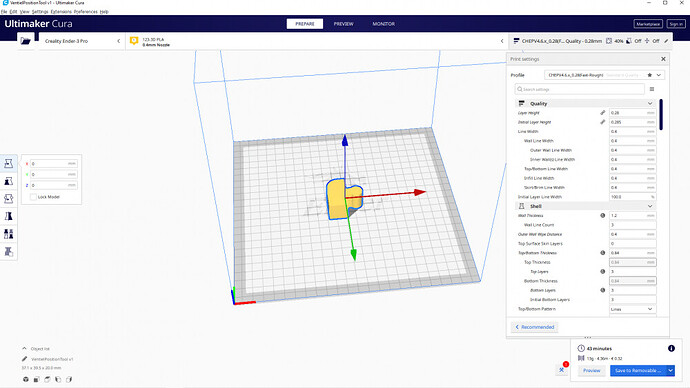Click the Initial Layer Line Width field
Image resolution: width=690 pixels, height=388 pixels.
point(632,197)
